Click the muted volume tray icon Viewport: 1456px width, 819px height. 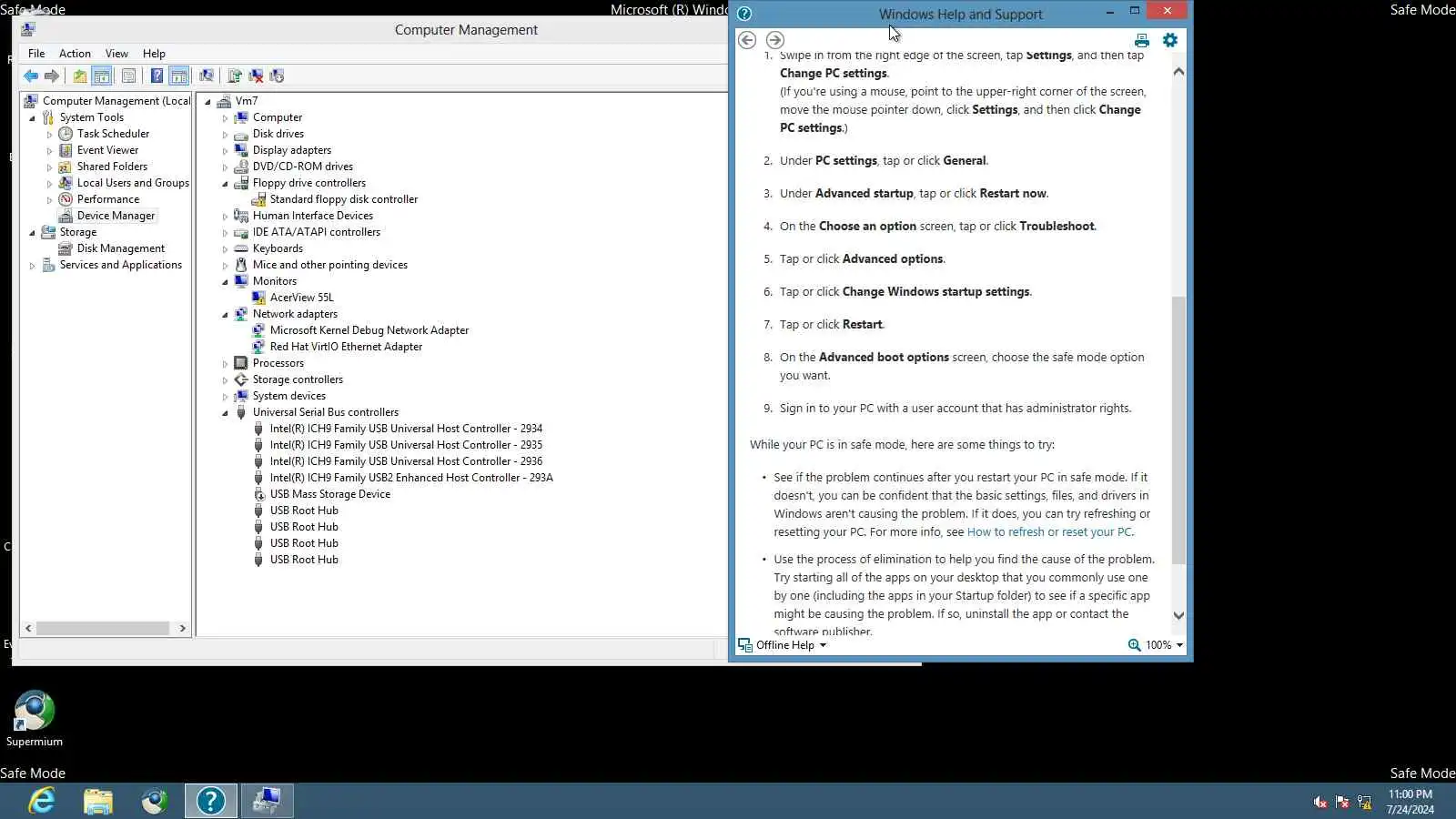pos(1320,802)
